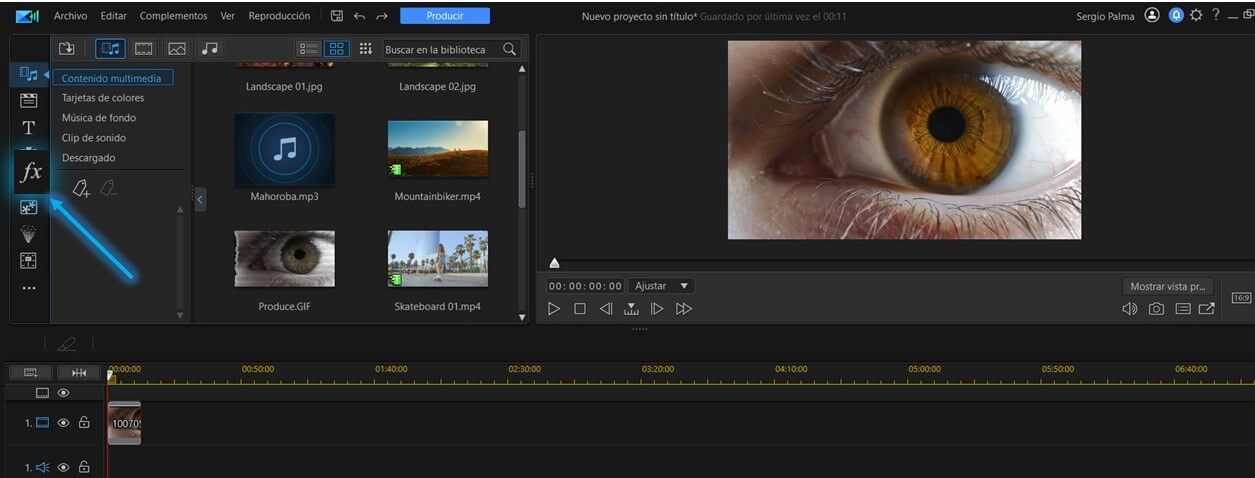
Task: Click the save project icon
Action: [x=337, y=16]
